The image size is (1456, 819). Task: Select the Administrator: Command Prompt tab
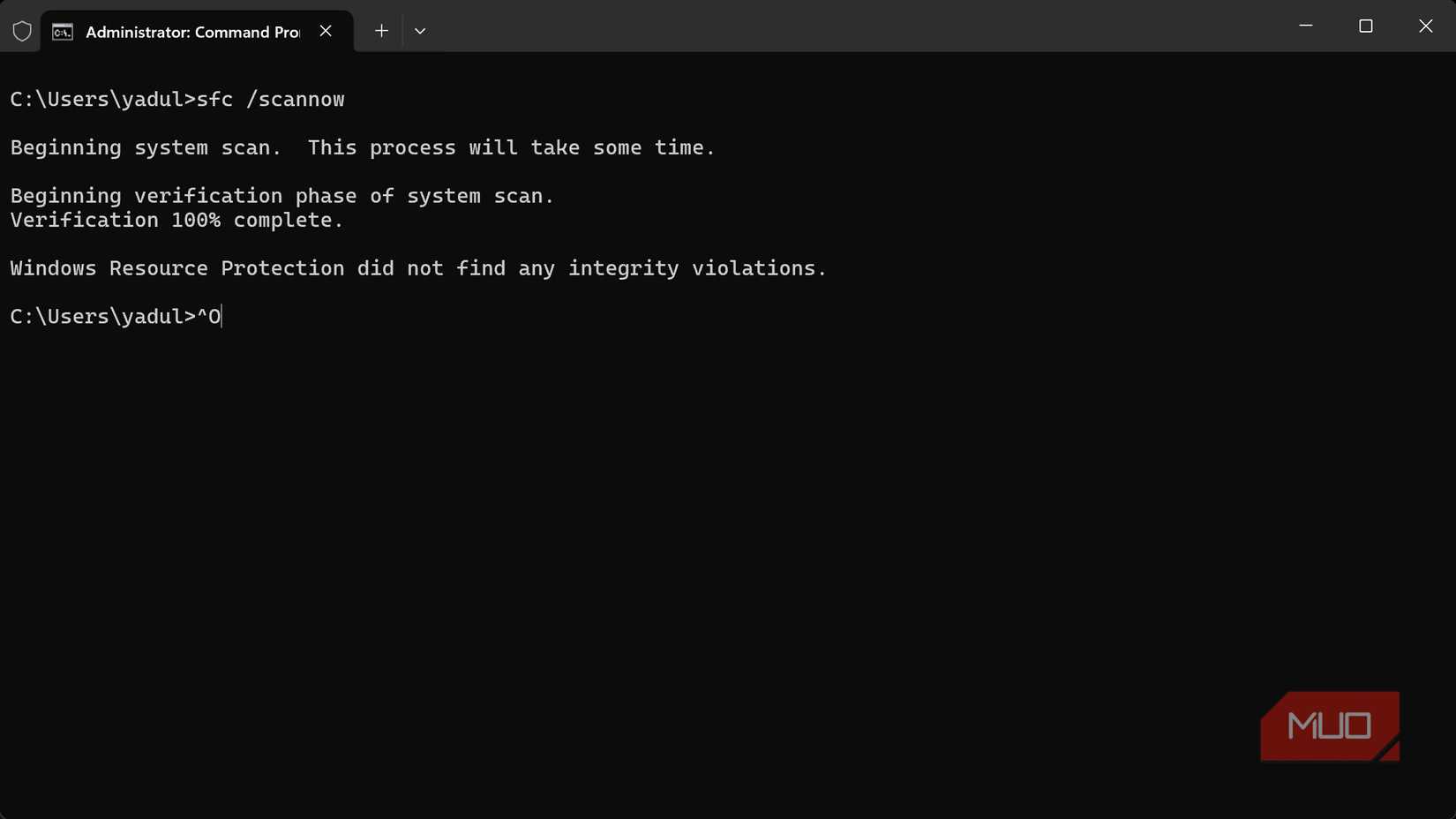point(192,32)
